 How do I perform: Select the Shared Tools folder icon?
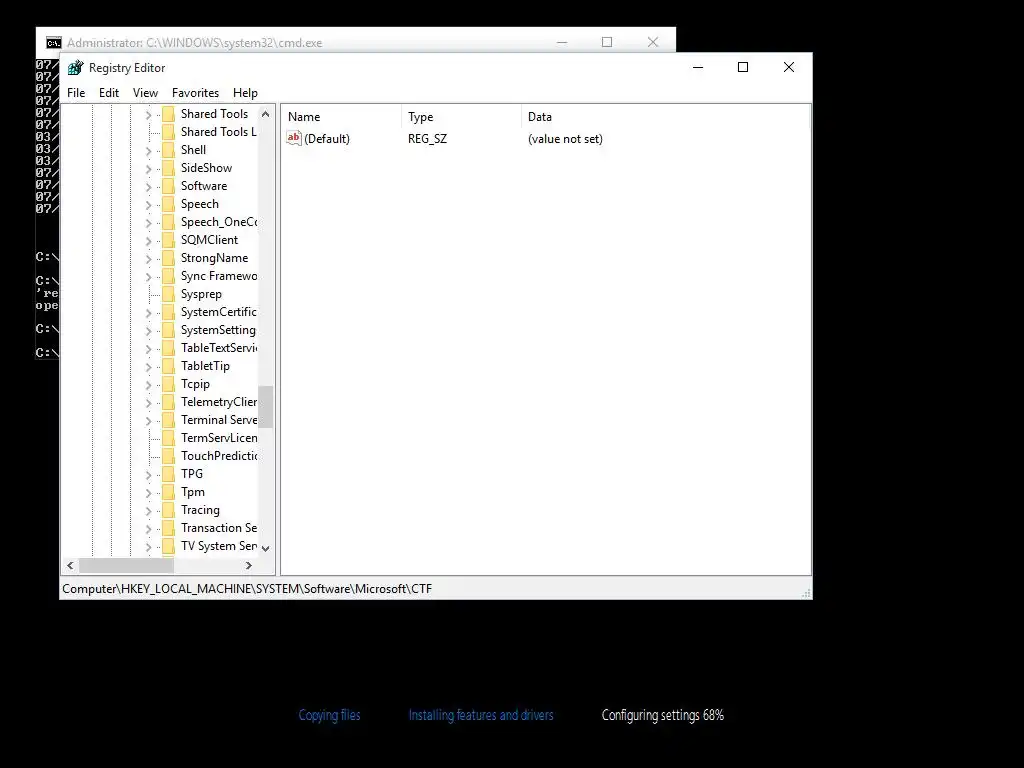pos(168,114)
